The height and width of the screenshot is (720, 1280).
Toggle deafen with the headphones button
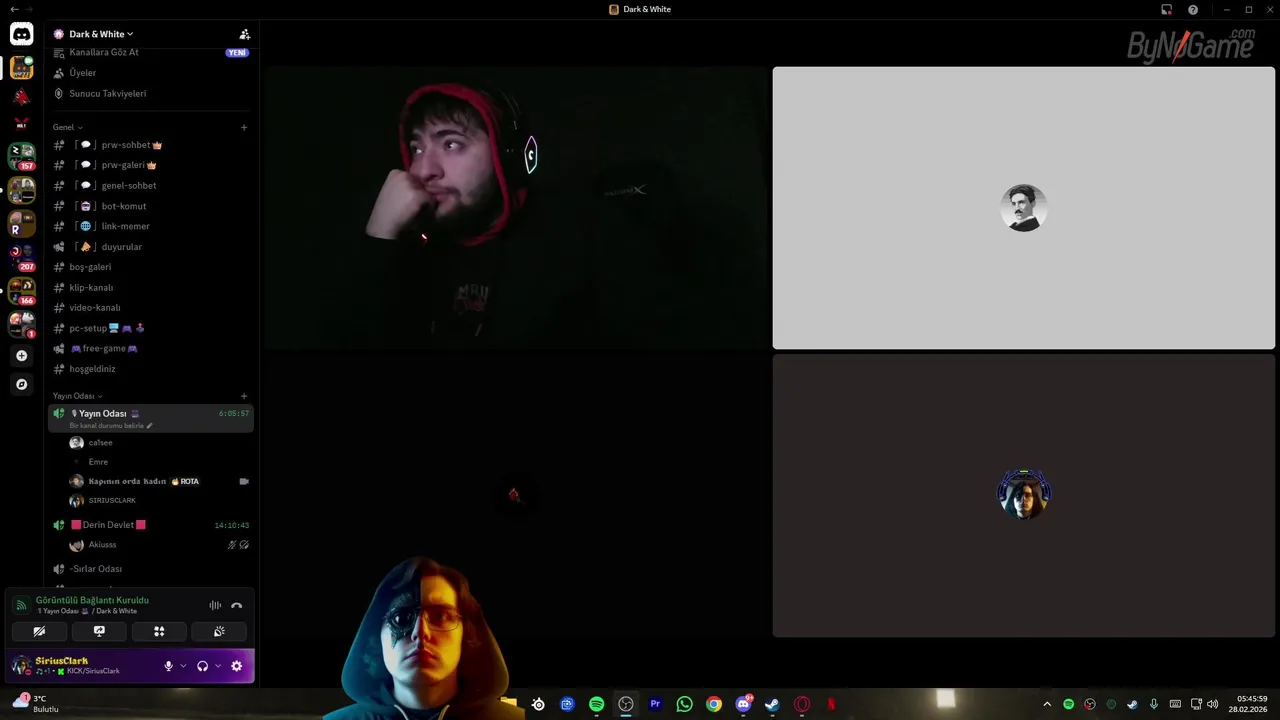tap(202, 666)
